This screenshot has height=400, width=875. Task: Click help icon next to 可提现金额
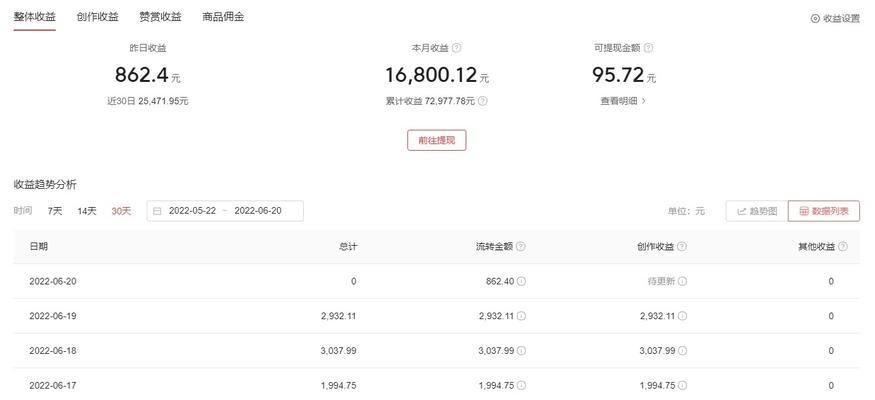coord(648,48)
